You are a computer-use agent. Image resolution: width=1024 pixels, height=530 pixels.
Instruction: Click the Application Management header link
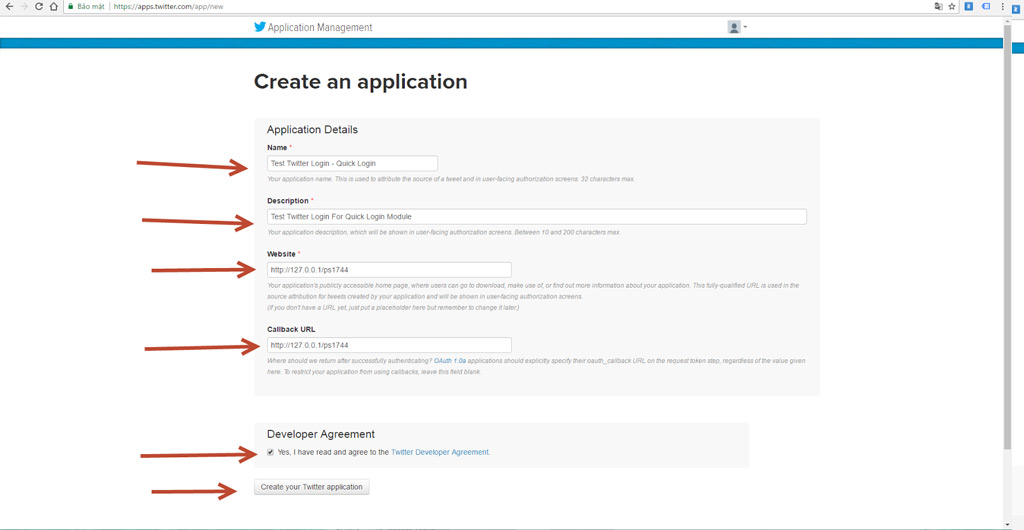coord(320,27)
